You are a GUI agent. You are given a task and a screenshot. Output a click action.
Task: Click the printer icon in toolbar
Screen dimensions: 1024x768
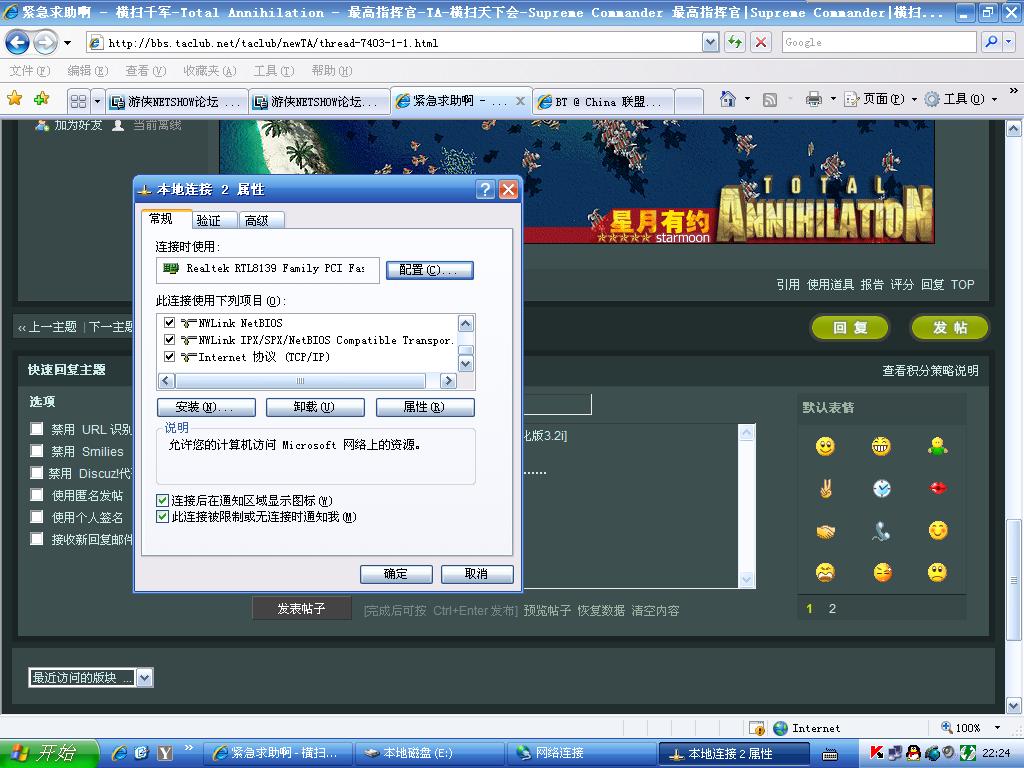(814, 99)
